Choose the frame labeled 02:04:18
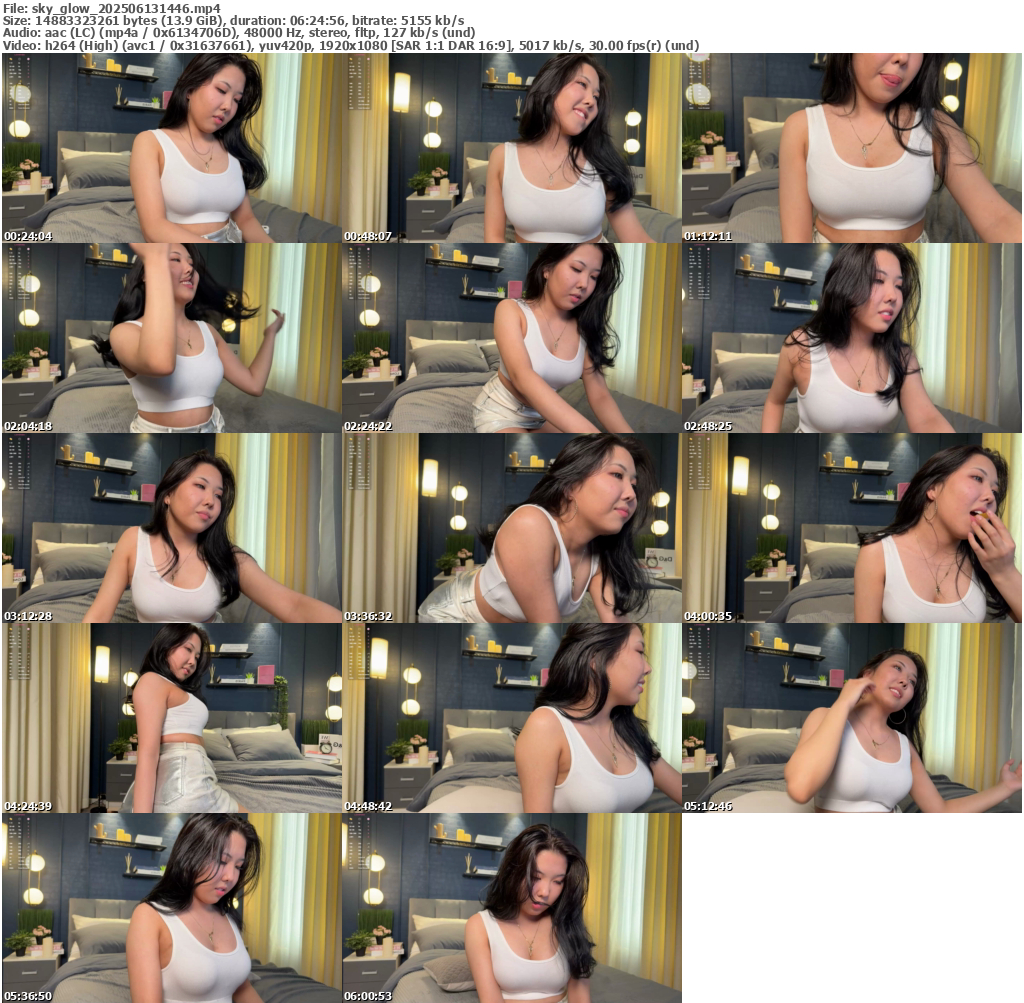 172,338
